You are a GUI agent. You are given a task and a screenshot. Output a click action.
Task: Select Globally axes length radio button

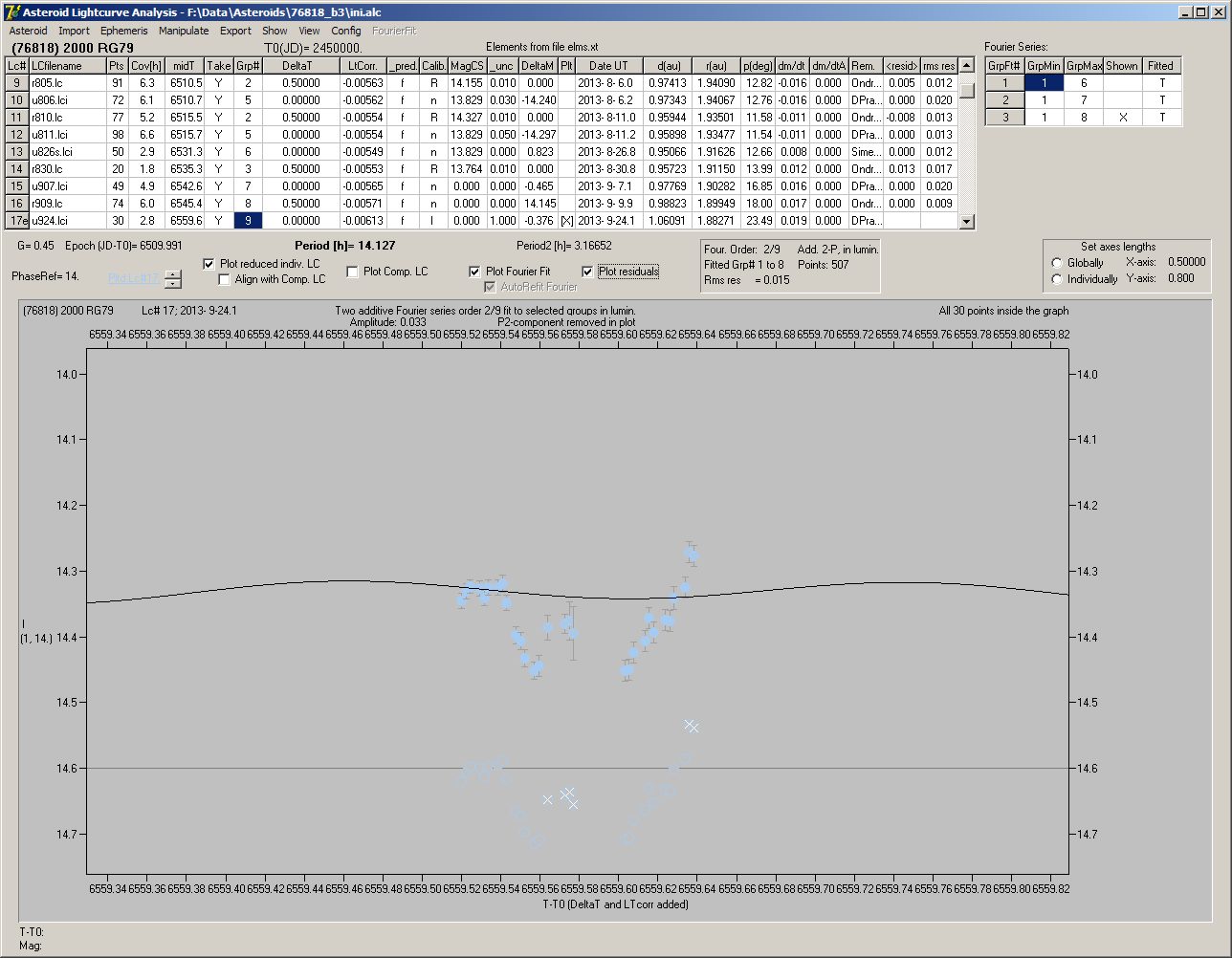pyautogui.click(x=1057, y=263)
